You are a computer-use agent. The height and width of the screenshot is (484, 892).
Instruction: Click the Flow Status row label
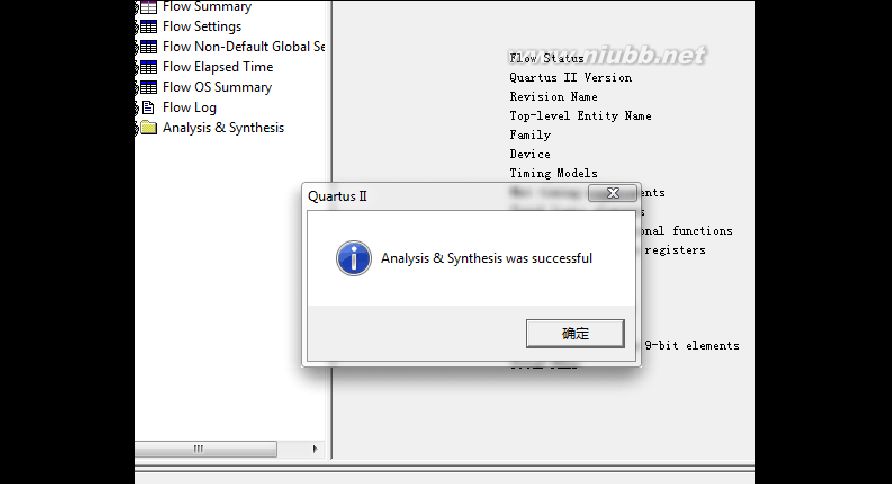547,58
